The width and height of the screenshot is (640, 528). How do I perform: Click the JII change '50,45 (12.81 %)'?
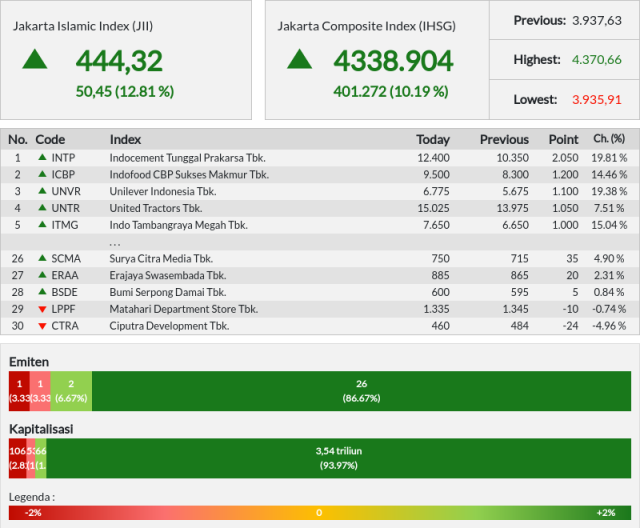coord(125,91)
